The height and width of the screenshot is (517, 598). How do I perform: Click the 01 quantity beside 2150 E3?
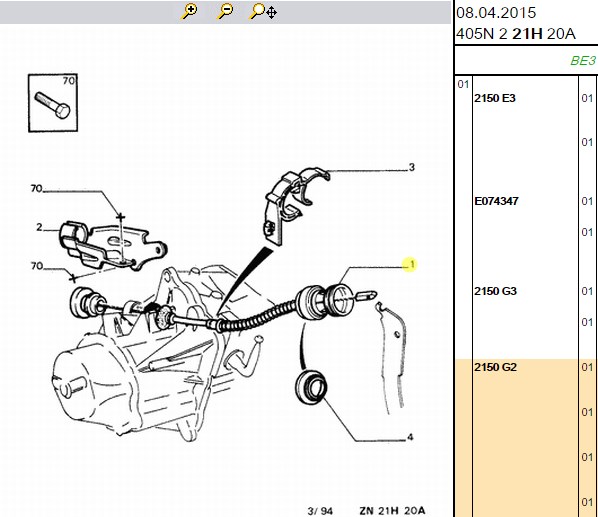point(587,98)
